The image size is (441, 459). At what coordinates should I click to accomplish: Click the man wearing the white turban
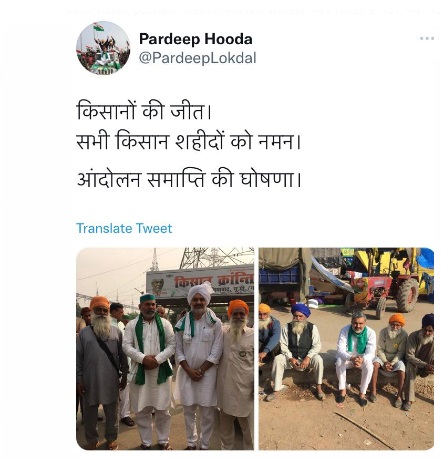198,365
